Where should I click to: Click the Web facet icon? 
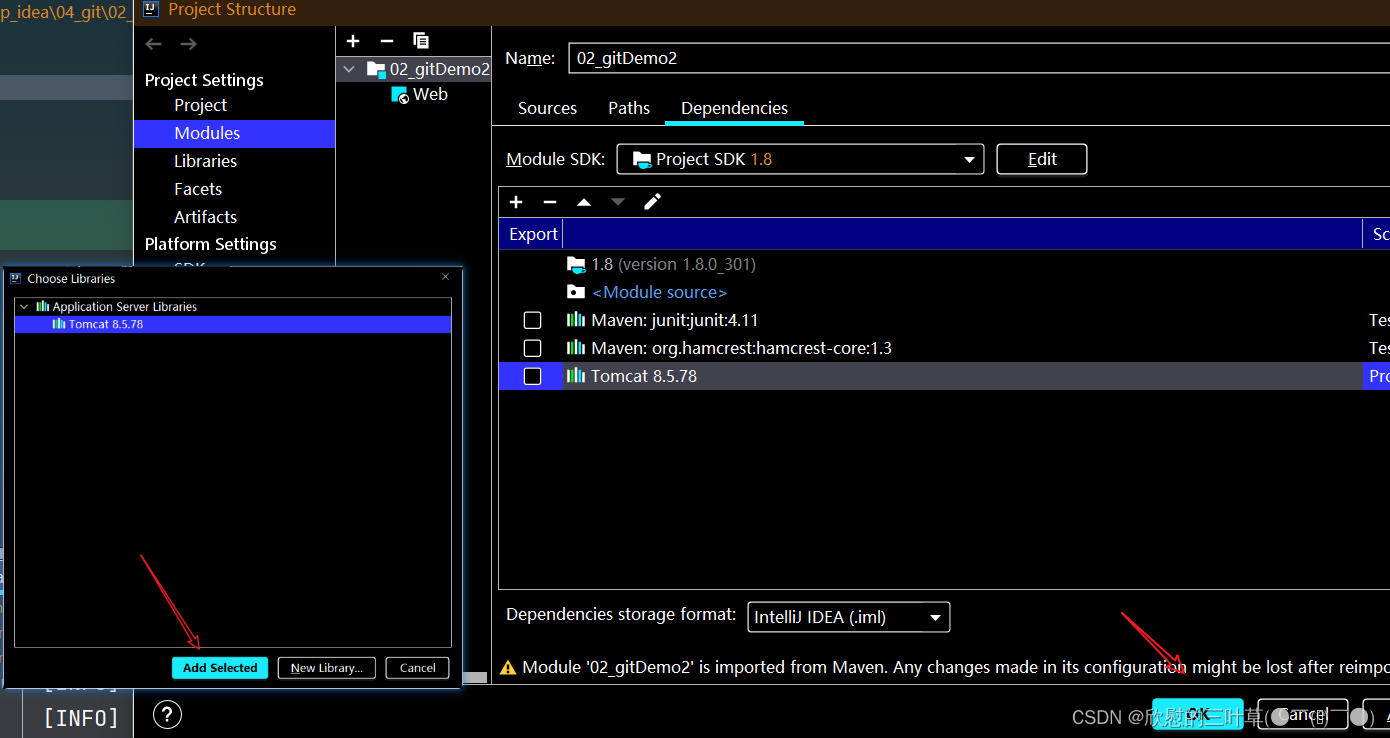pyautogui.click(x=400, y=95)
